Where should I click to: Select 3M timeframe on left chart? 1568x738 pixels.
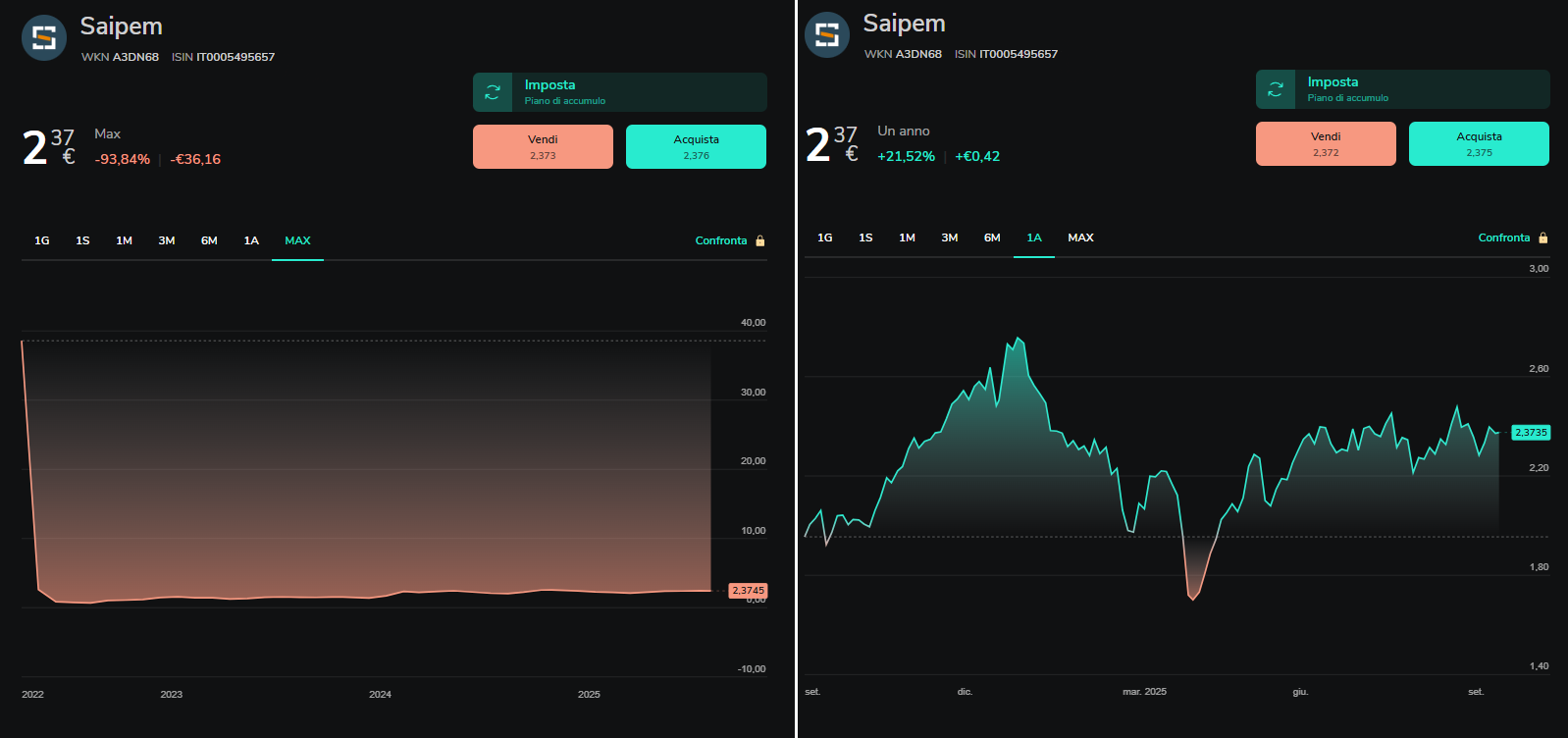[167, 240]
